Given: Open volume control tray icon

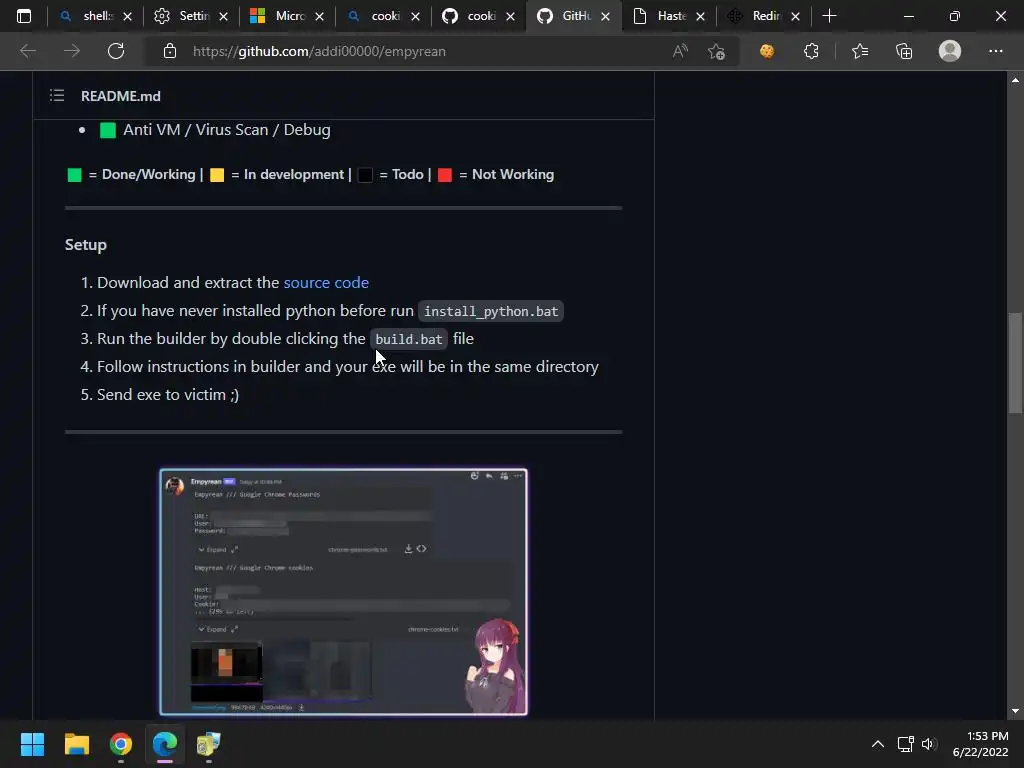Looking at the screenshot, I should (929, 744).
